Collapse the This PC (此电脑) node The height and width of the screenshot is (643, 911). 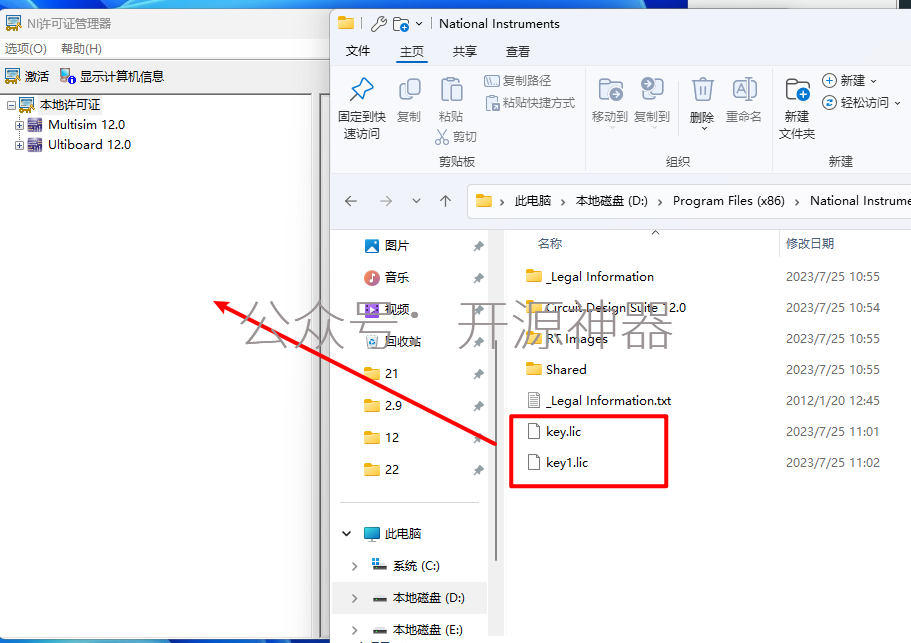coord(347,533)
